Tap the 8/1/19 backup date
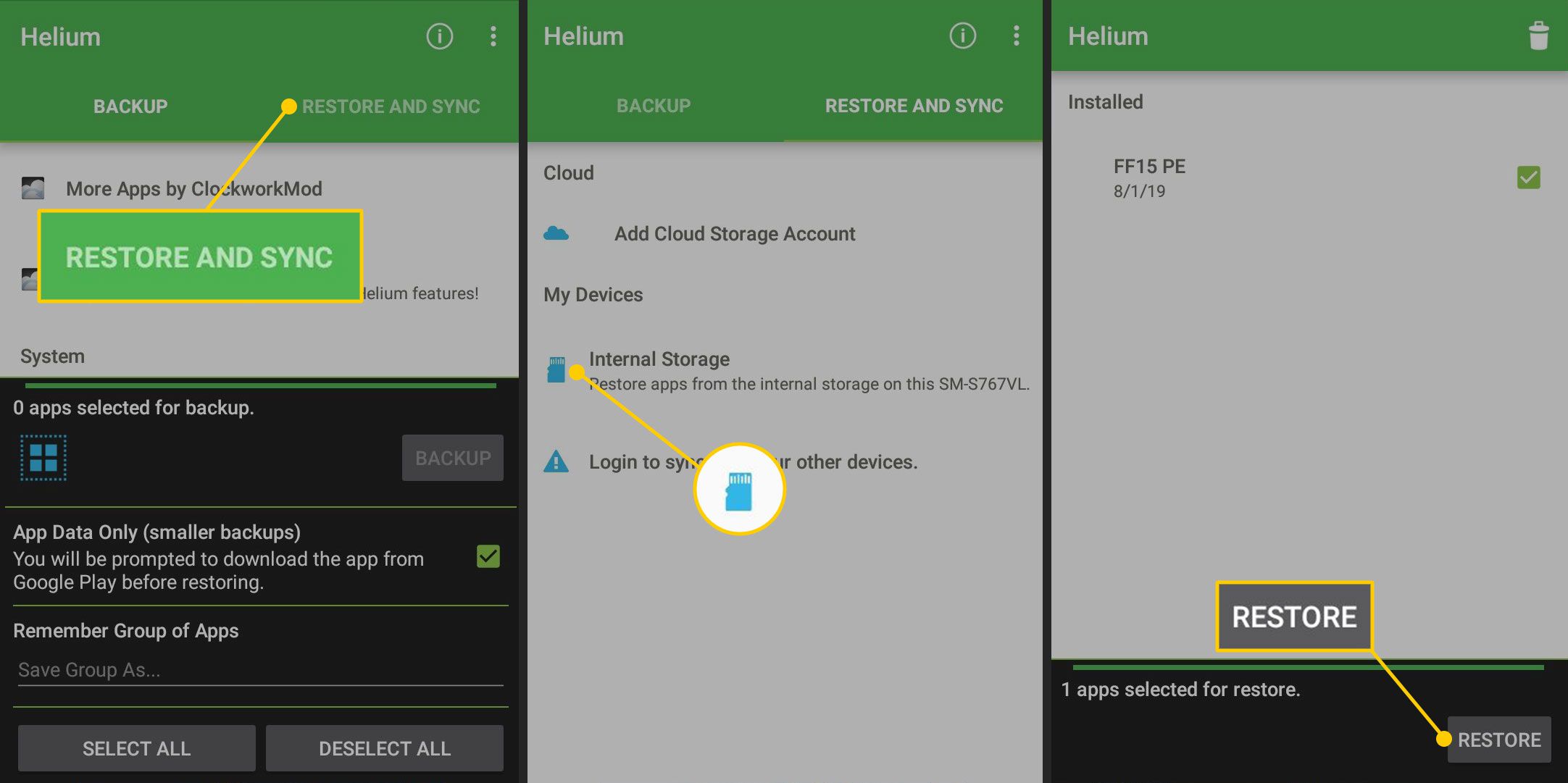1568x783 pixels. (1139, 191)
